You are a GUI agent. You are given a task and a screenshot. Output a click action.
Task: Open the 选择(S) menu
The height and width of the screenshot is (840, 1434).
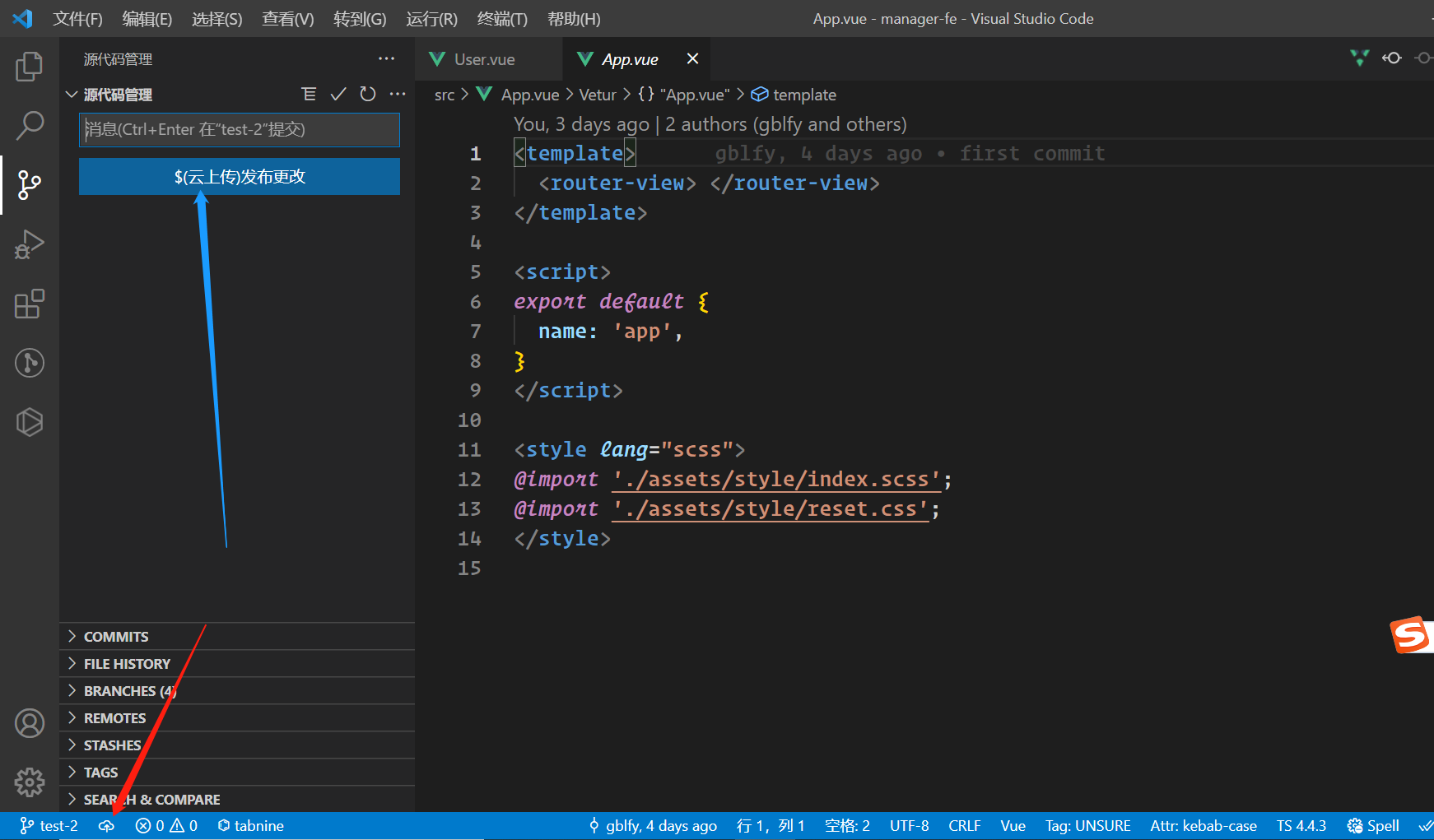click(217, 19)
